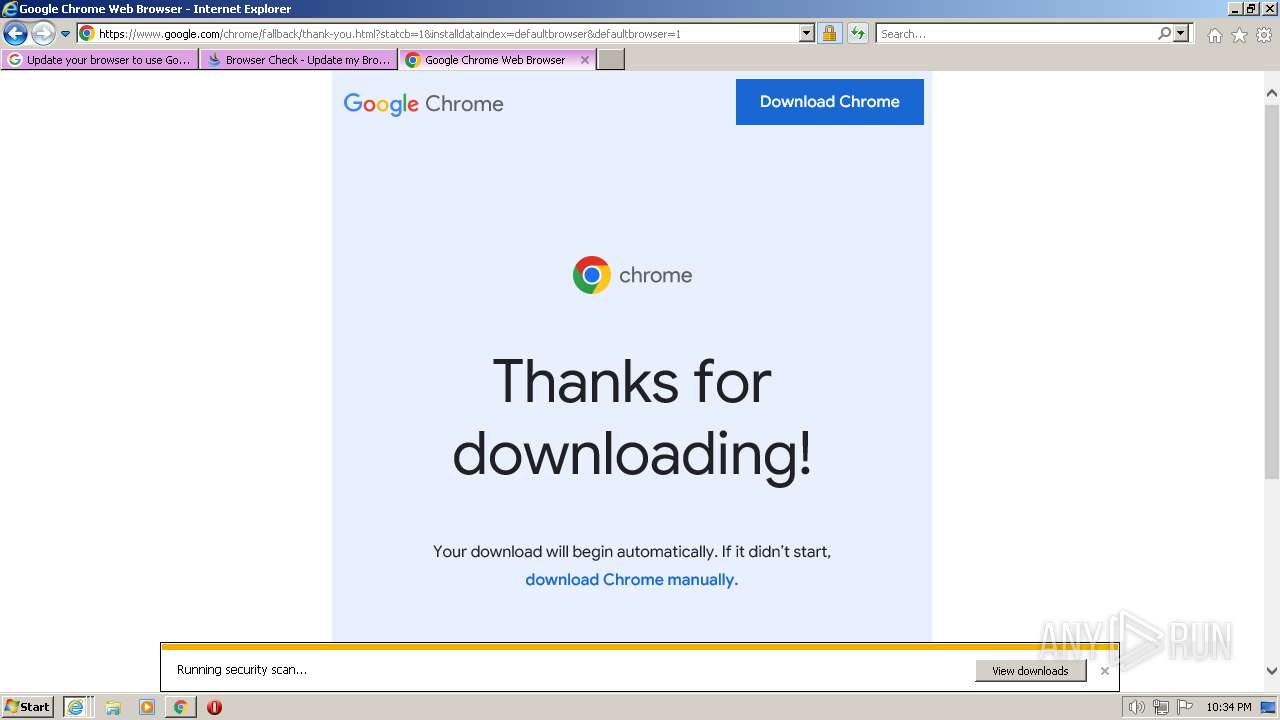Go back with the browser Back arrow
1280x720 pixels.
point(15,34)
